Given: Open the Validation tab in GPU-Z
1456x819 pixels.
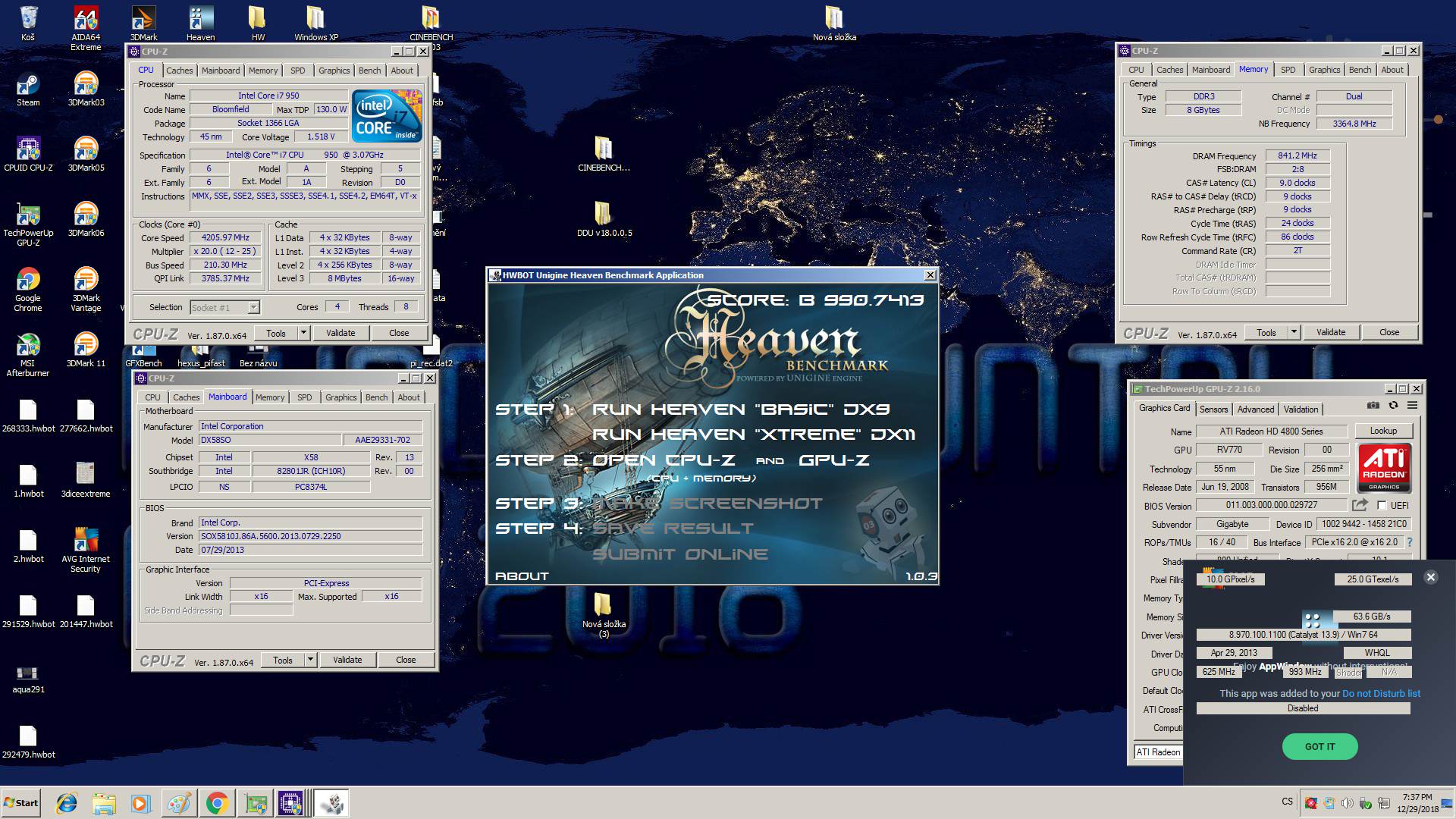Looking at the screenshot, I should point(1301,409).
